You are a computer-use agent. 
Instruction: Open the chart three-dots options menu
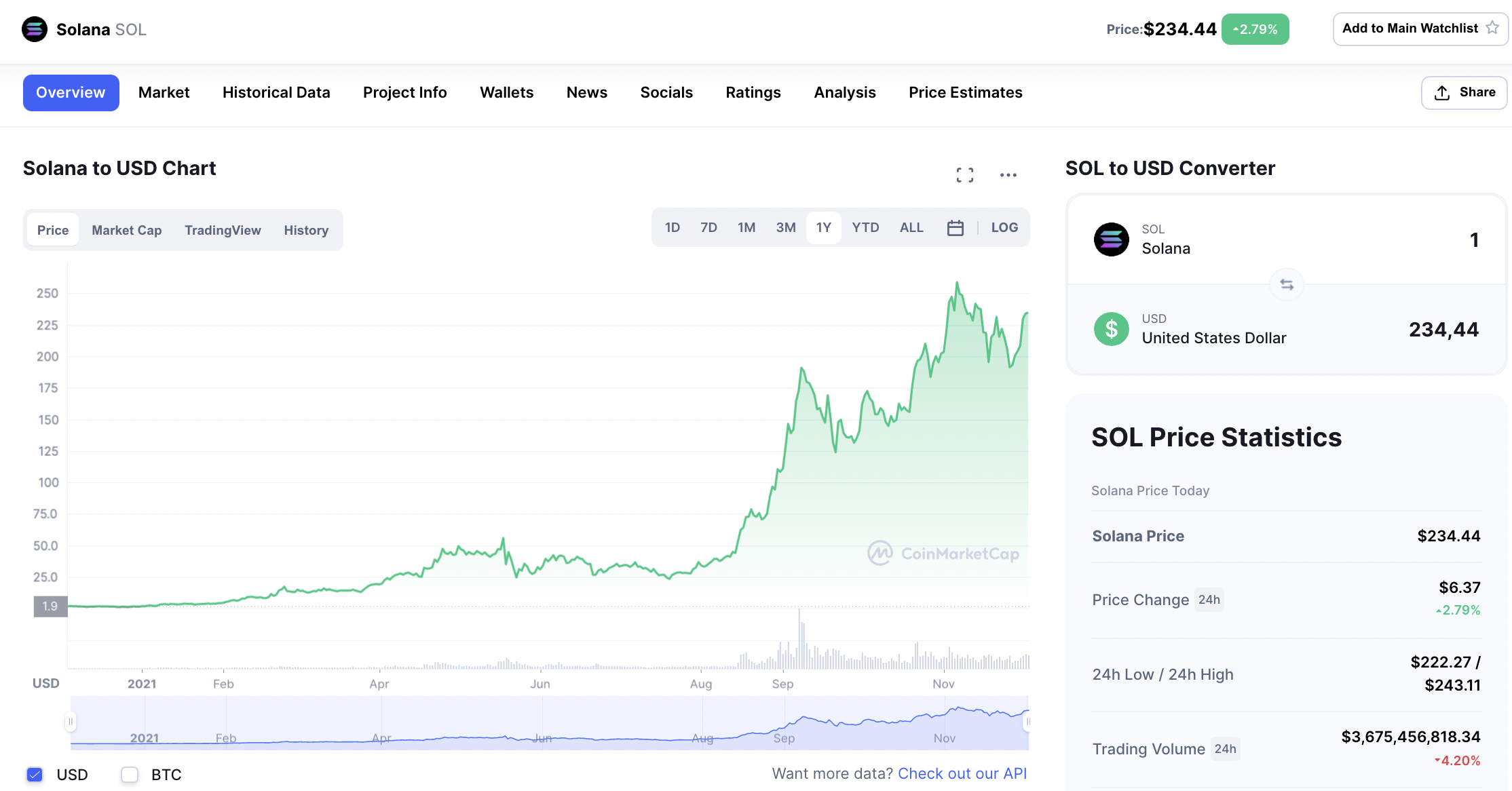[x=1008, y=175]
